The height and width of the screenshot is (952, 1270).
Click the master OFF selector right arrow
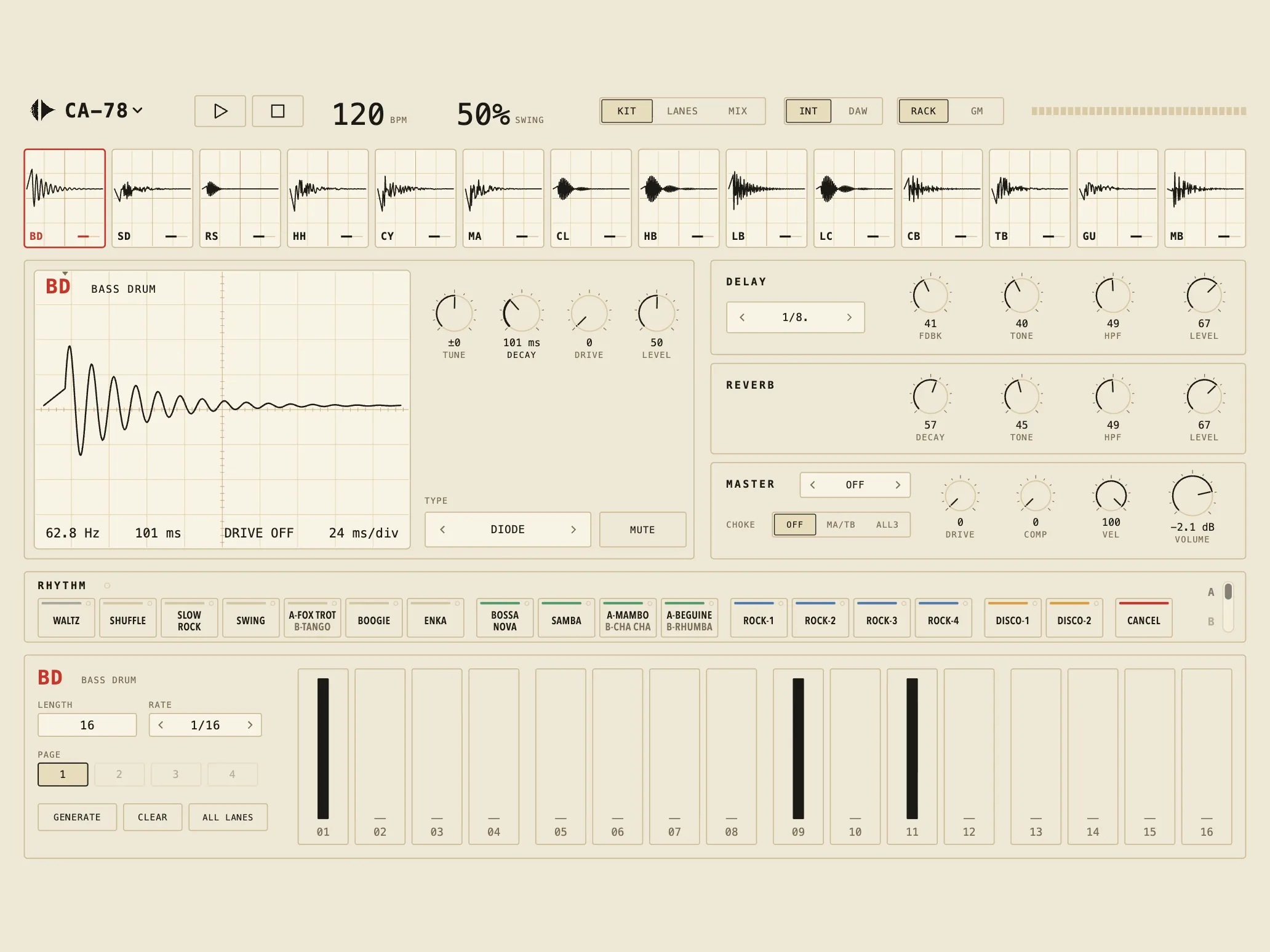point(898,485)
